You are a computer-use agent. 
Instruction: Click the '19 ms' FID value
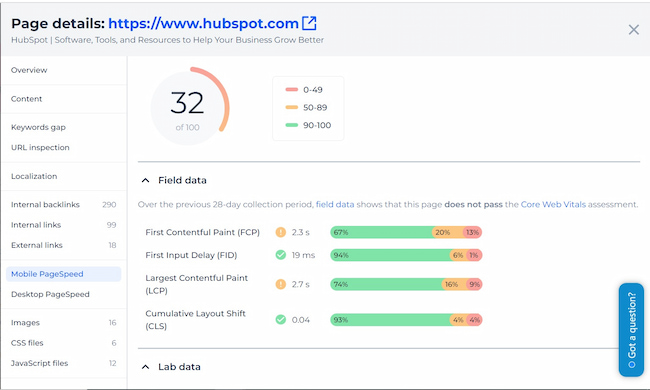303,255
